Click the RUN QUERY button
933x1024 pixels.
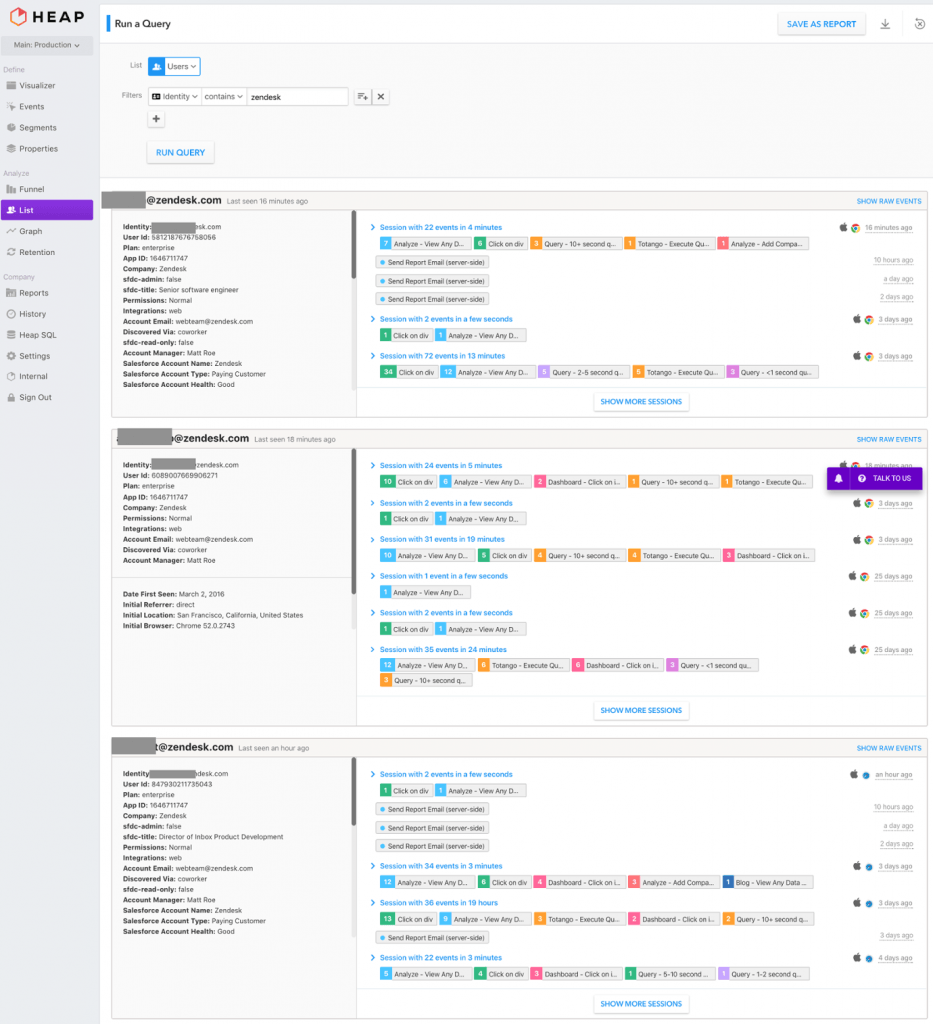180,152
